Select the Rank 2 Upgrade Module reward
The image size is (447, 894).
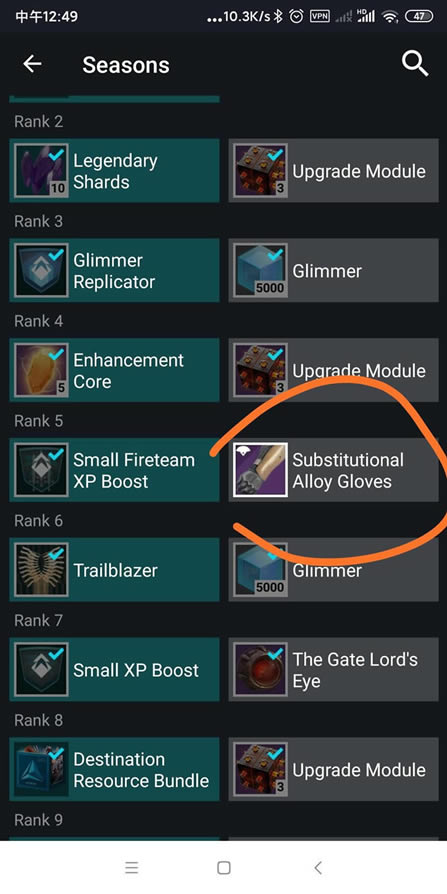click(334, 170)
